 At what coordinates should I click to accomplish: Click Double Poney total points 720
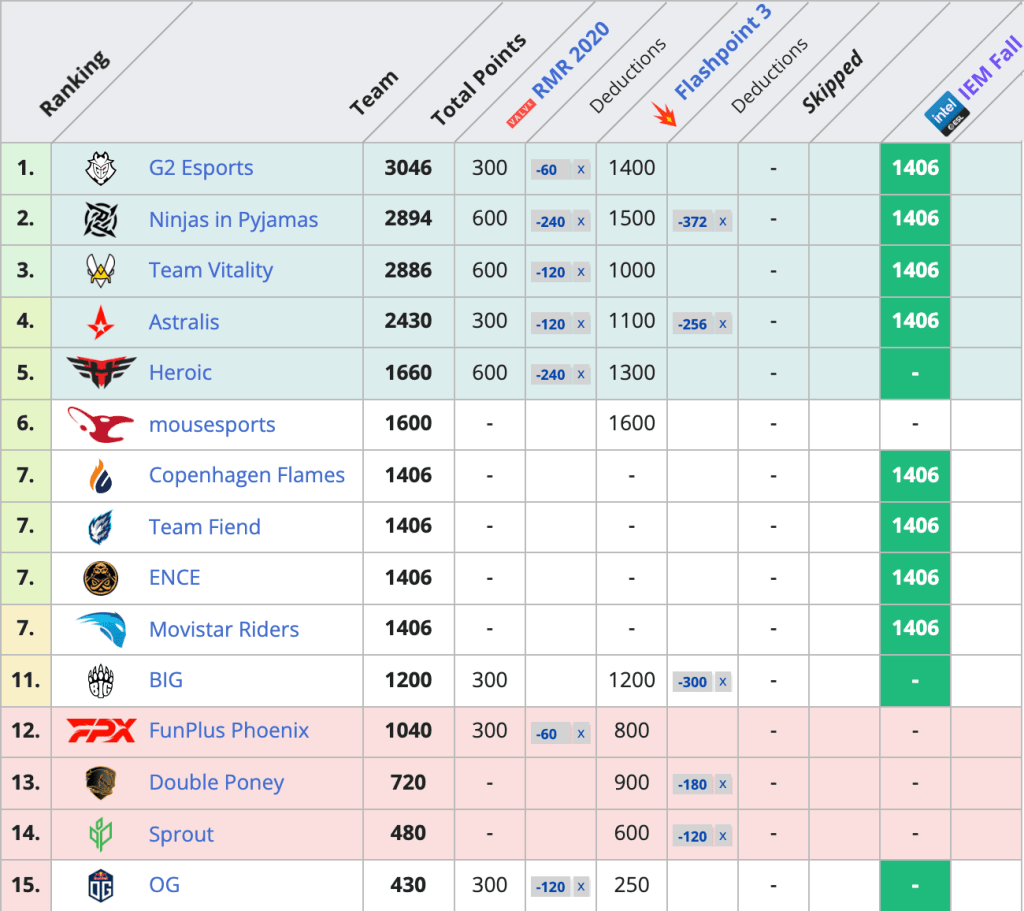point(408,782)
